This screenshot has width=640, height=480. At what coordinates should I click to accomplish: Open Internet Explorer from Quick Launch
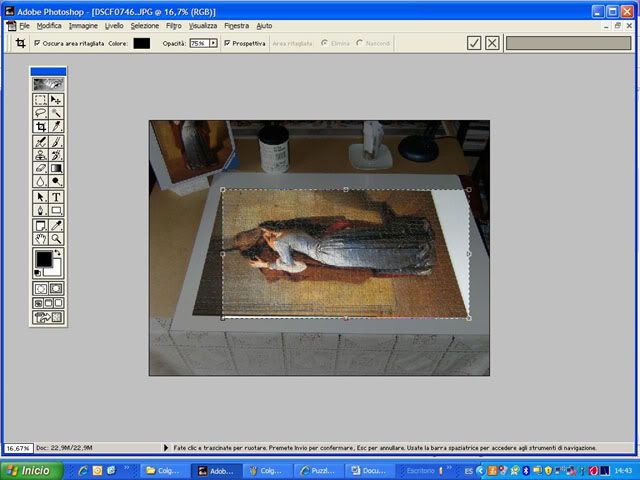(84, 471)
